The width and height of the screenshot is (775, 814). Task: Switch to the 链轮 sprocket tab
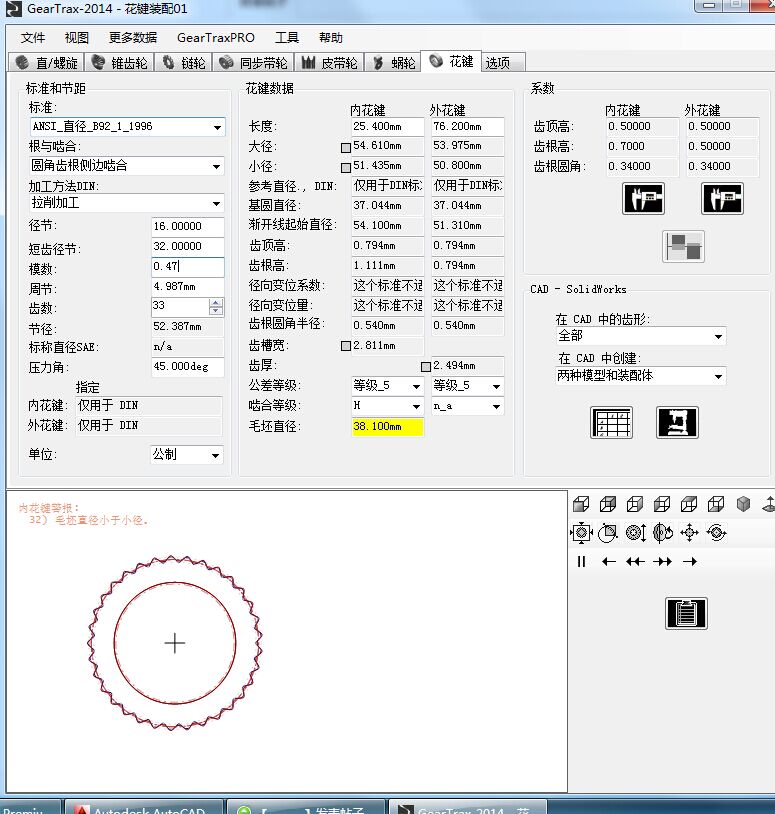pos(184,63)
